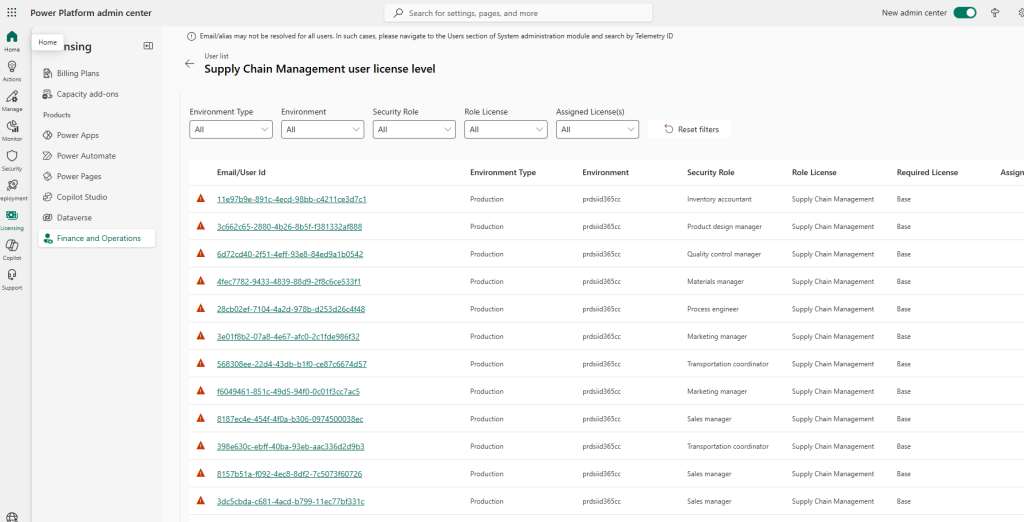Toggle the New admin center switch

pyautogui.click(x=965, y=12)
